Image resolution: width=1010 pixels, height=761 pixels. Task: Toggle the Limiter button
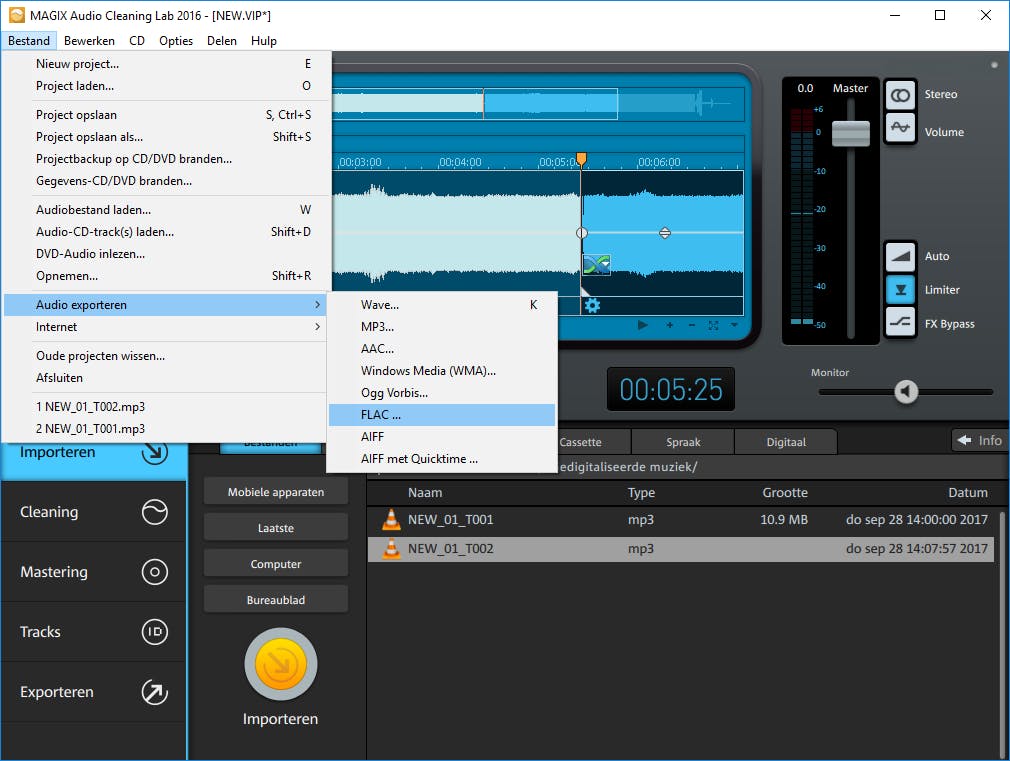[x=900, y=290]
